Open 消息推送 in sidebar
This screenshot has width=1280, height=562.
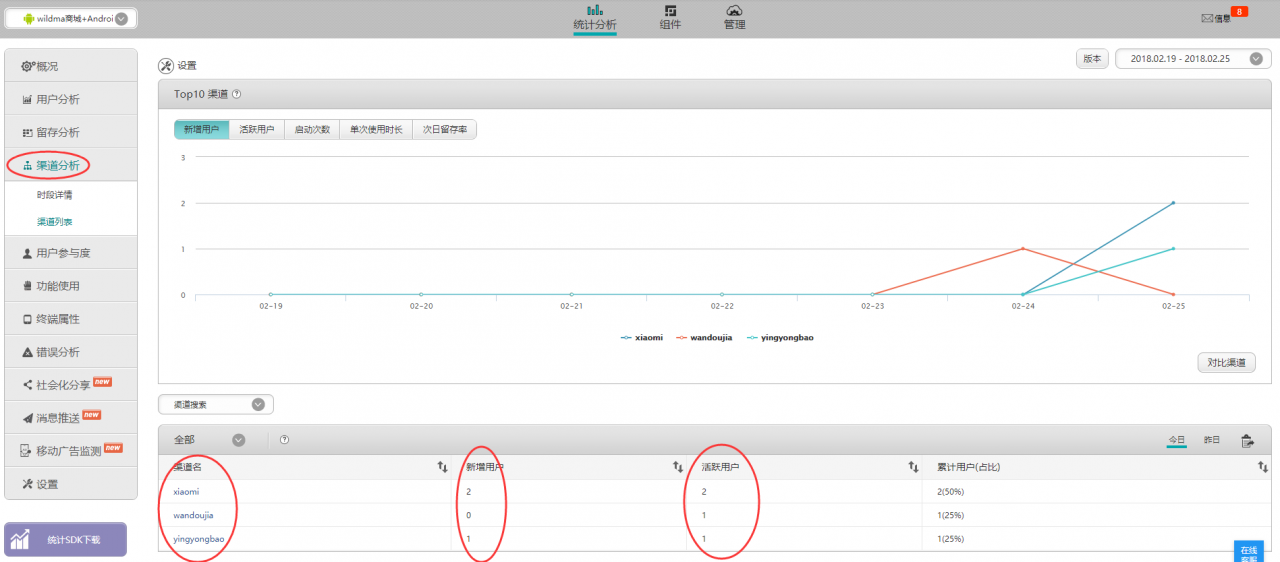71,418
